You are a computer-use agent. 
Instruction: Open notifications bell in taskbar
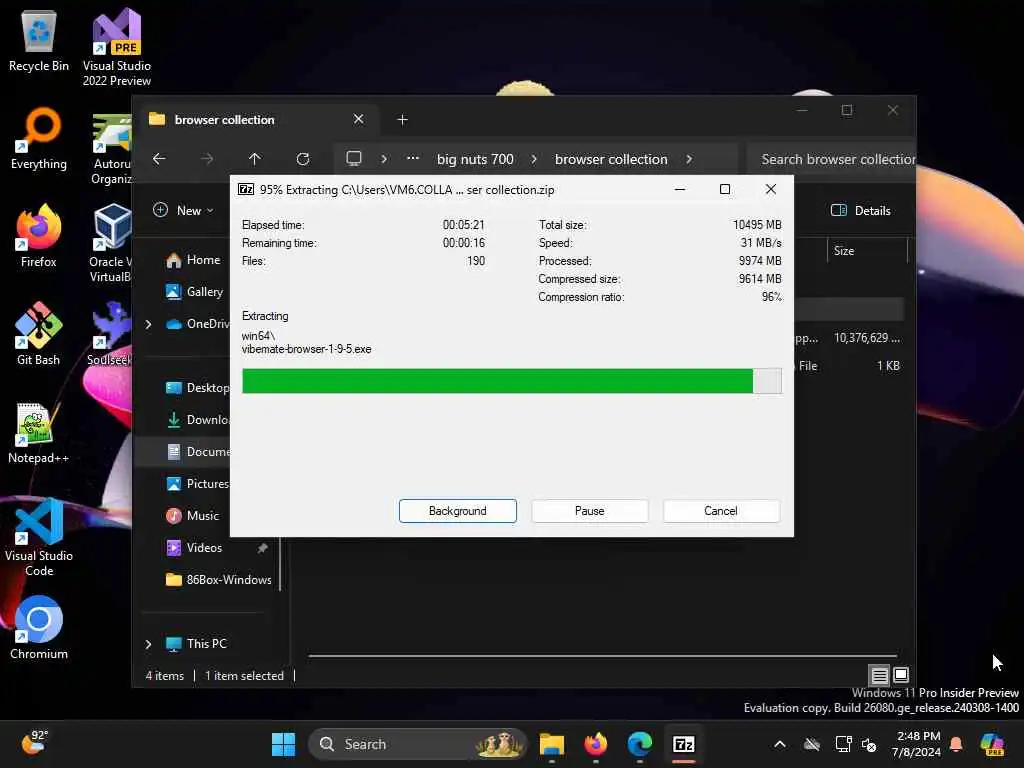pyautogui.click(x=956, y=744)
